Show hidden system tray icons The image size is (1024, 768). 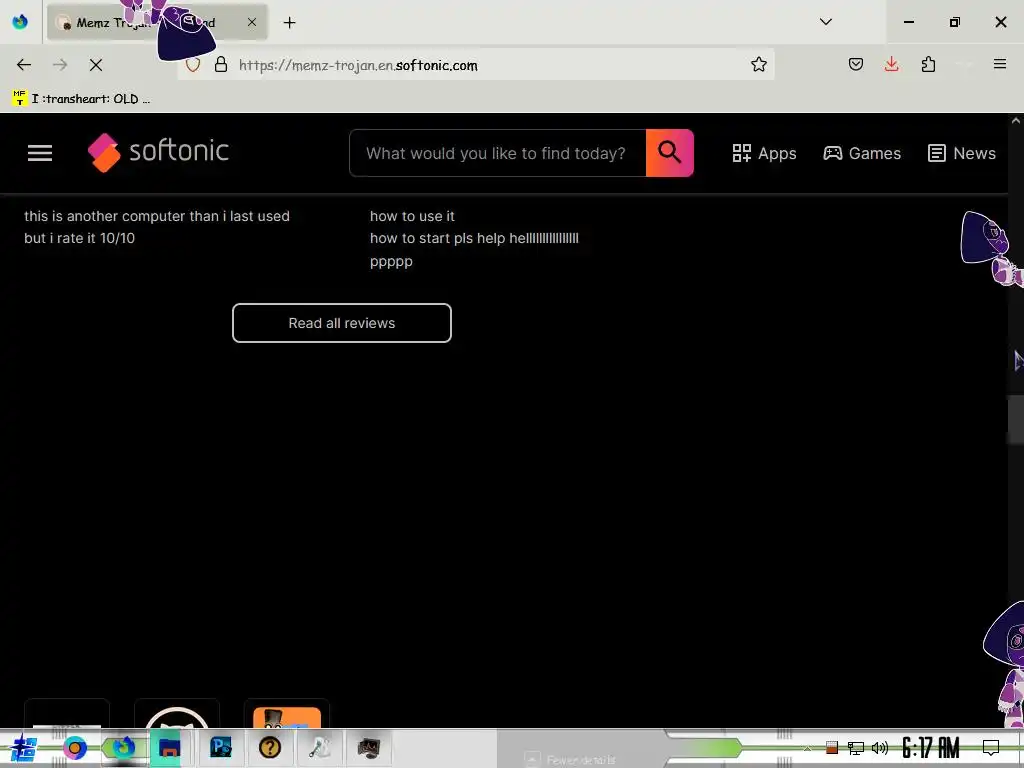pos(807,748)
